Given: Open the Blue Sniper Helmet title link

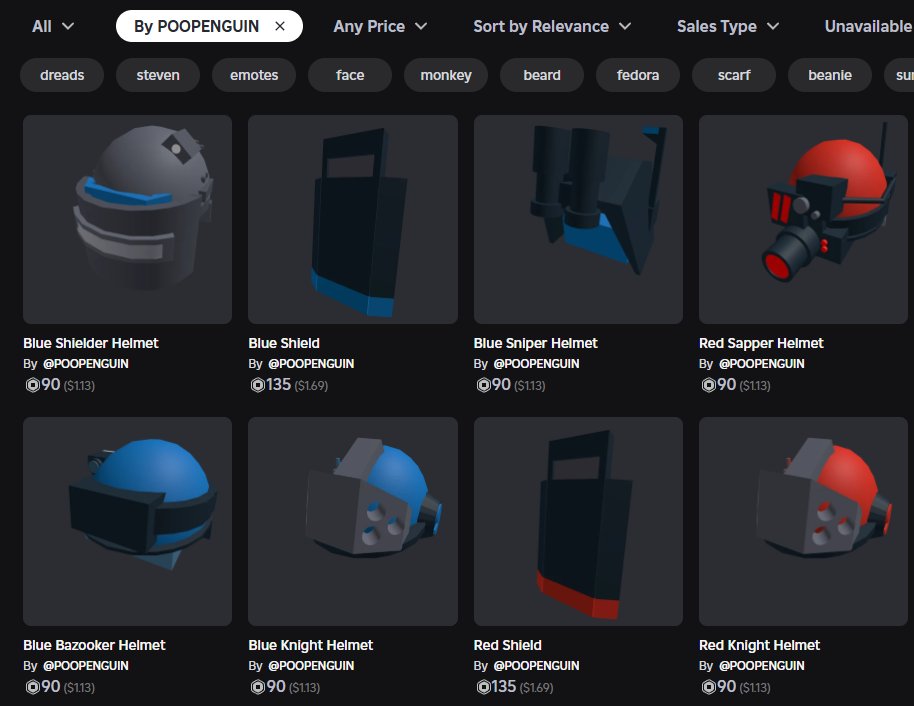Looking at the screenshot, I should click(x=536, y=343).
